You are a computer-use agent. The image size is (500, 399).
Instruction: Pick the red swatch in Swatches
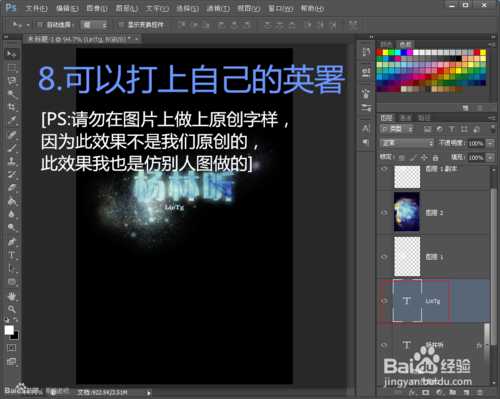pos(379,52)
